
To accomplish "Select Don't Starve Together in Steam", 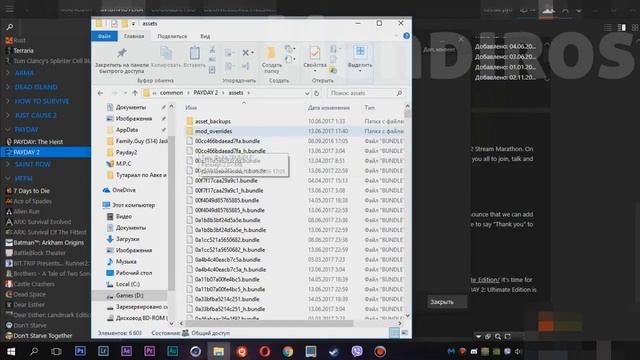I will [43, 336].
